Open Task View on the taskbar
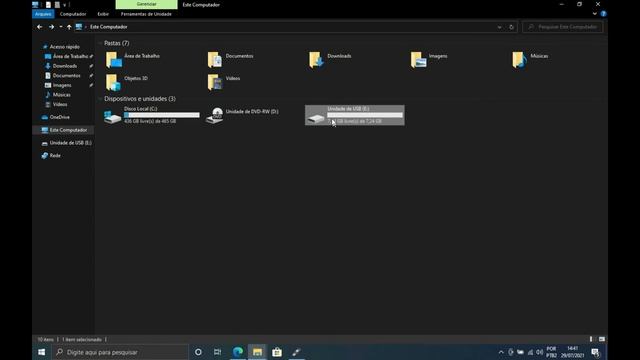The image size is (640, 360). point(218,352)
